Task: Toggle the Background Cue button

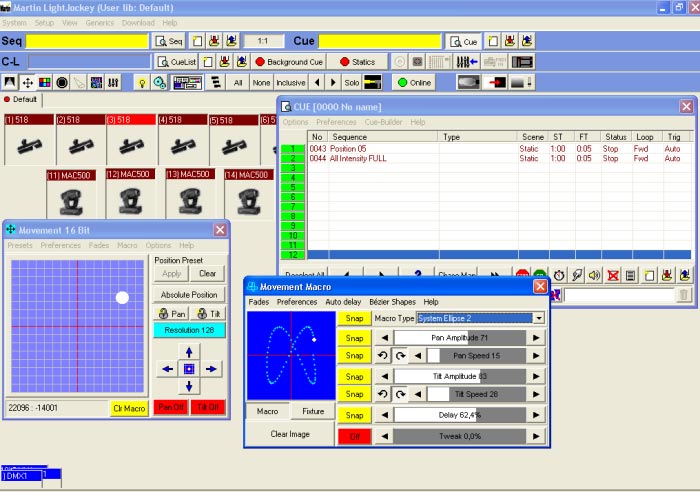Action: click(289, 62)
